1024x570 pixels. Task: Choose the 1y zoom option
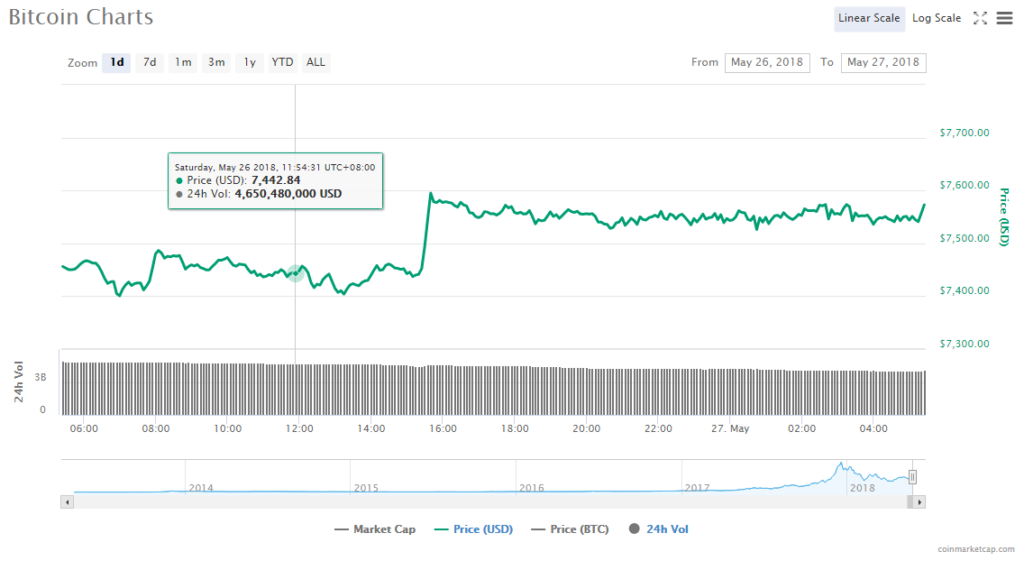(x=250, y=62)
